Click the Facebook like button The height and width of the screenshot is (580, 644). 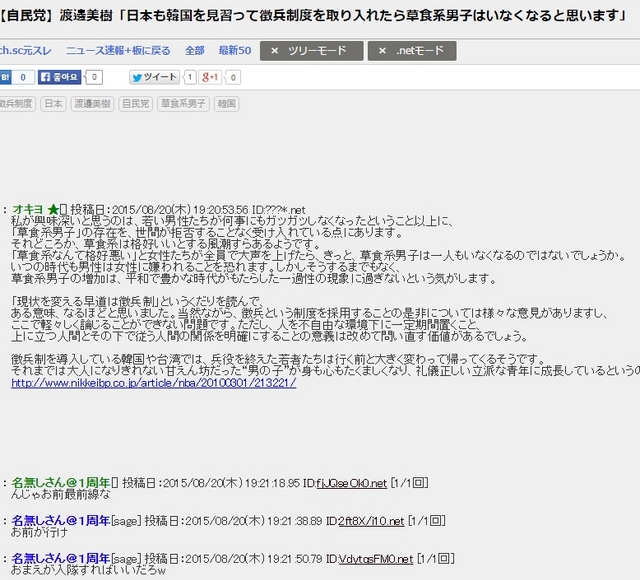[x=58, y=77]
